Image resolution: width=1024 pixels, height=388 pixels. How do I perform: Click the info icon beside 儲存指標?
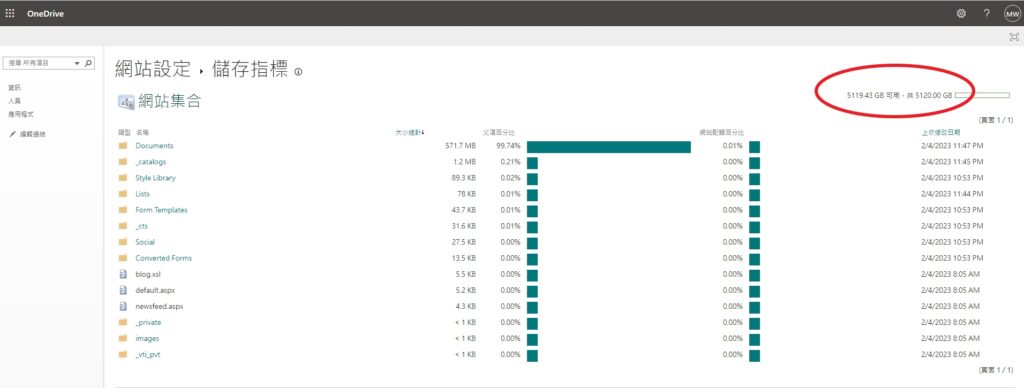pyautogui.click(x=298, y=72)
